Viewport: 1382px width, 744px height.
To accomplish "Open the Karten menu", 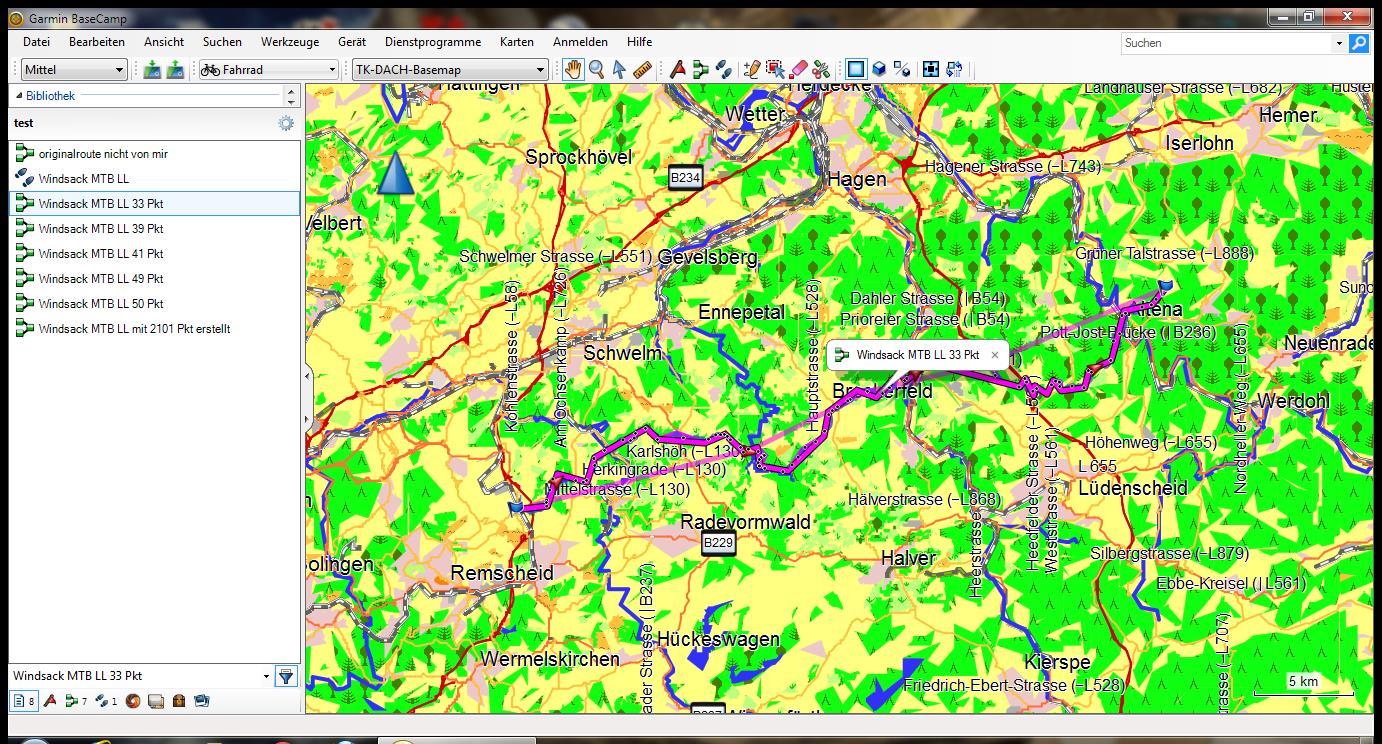I will (516, 42).
